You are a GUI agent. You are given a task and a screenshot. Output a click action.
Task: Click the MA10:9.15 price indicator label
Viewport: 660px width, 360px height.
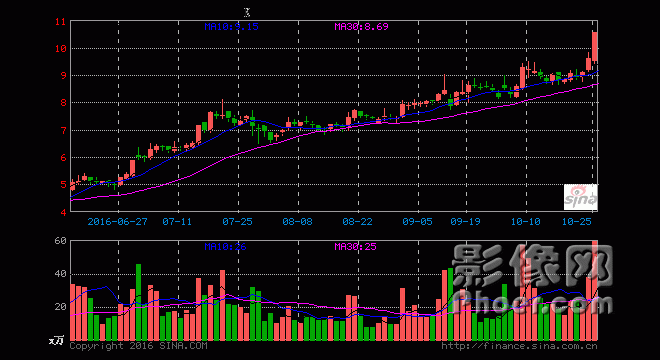(232, 27)
